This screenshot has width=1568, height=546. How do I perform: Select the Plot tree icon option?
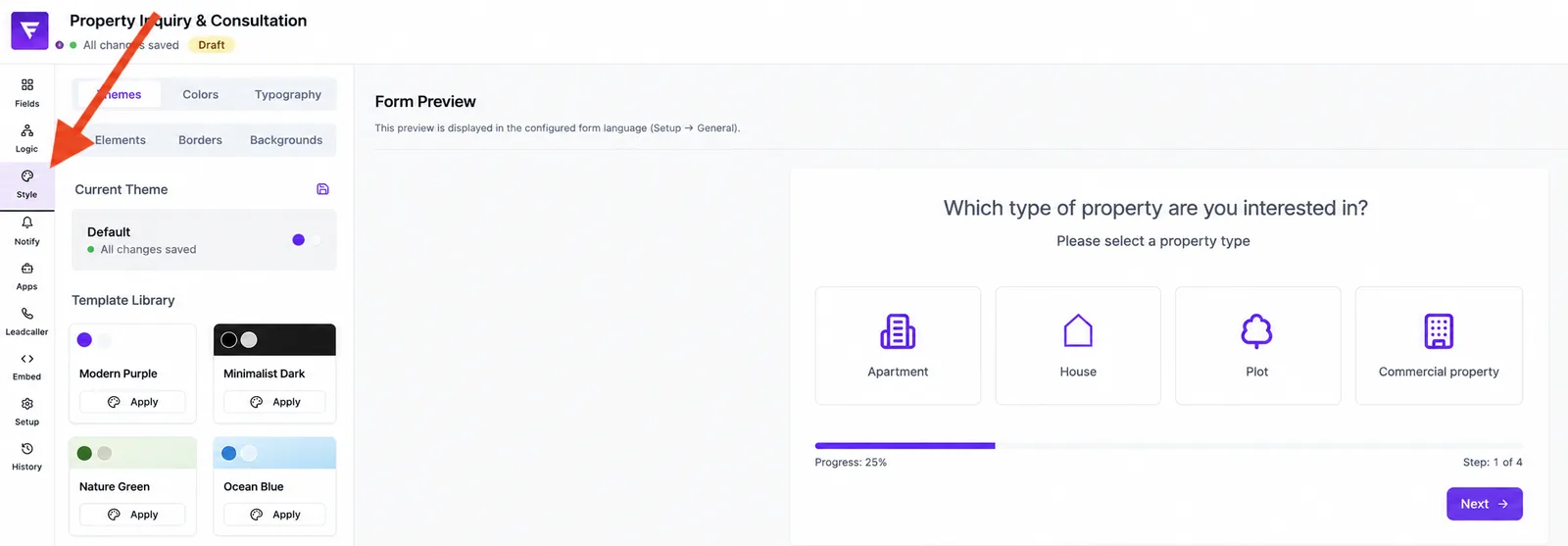(x=1257, y=345)
